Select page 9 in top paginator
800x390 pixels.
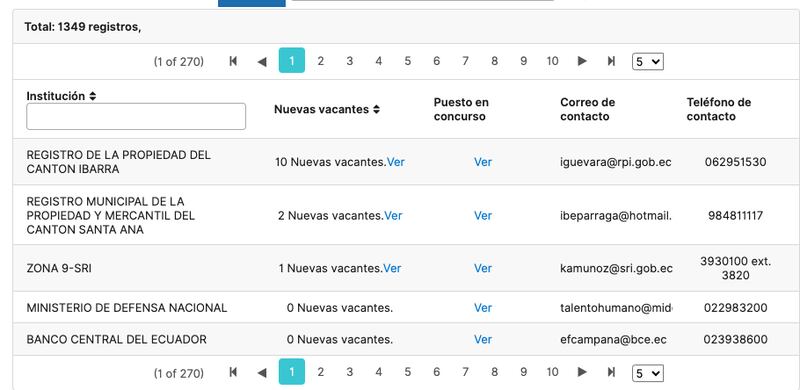pos(523,61)
